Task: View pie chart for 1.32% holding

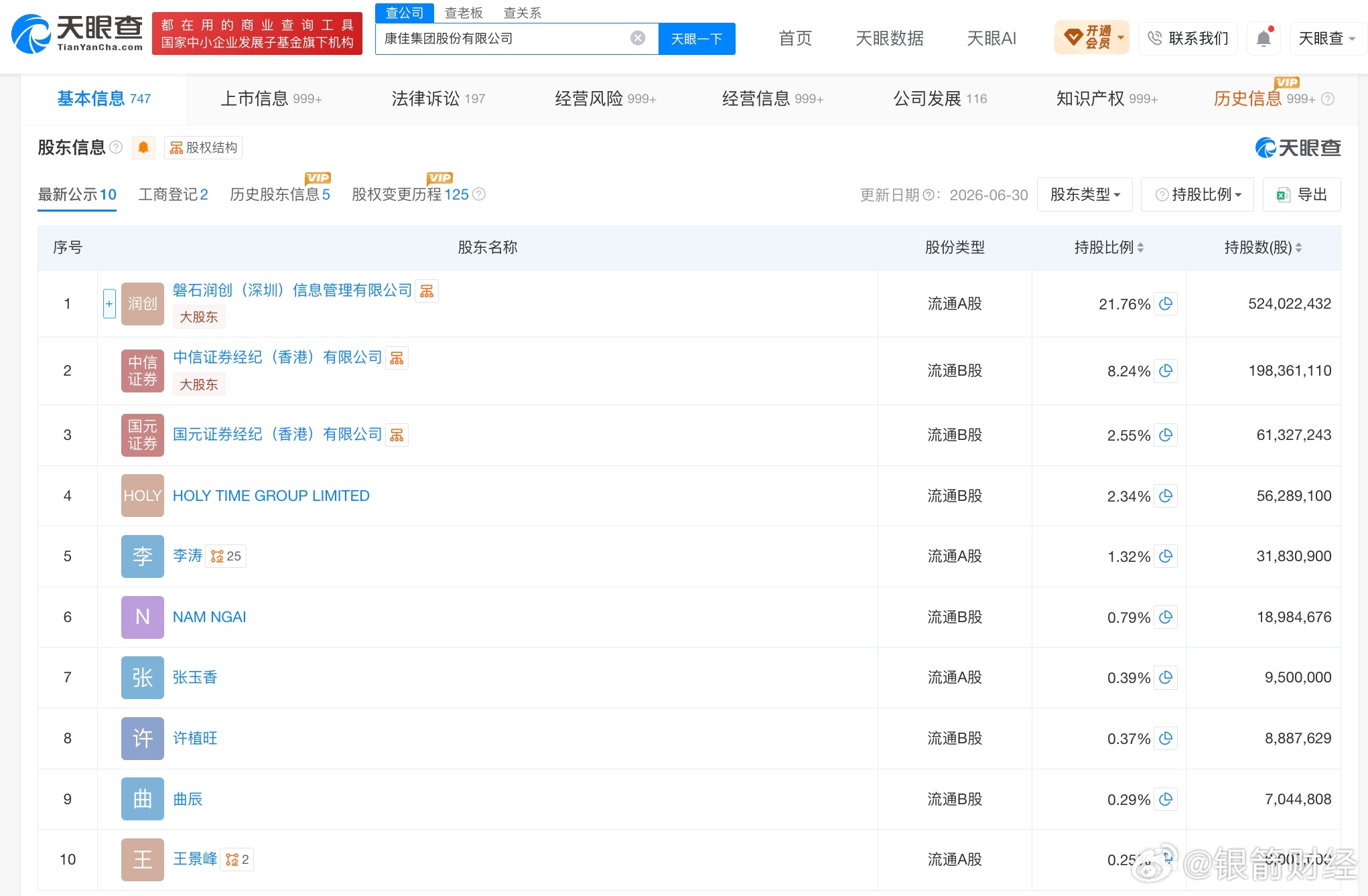Action: [x=1166, y=556]
